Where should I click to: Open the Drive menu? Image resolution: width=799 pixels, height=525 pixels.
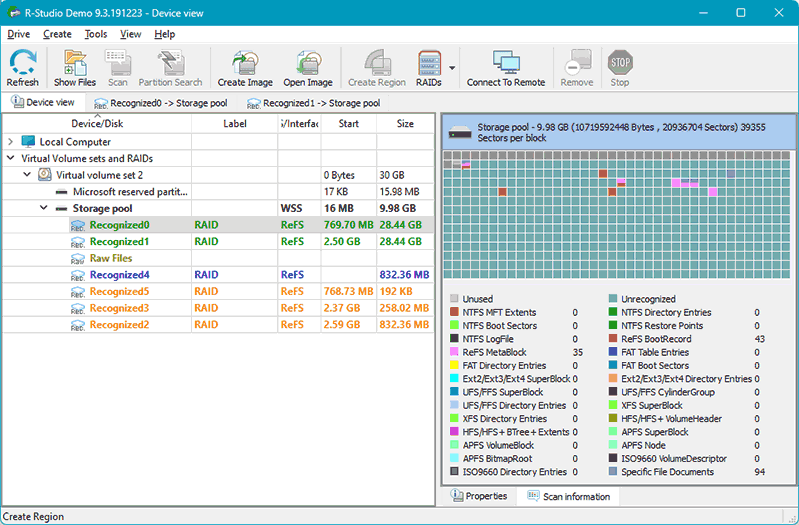[x=18, y=34]
